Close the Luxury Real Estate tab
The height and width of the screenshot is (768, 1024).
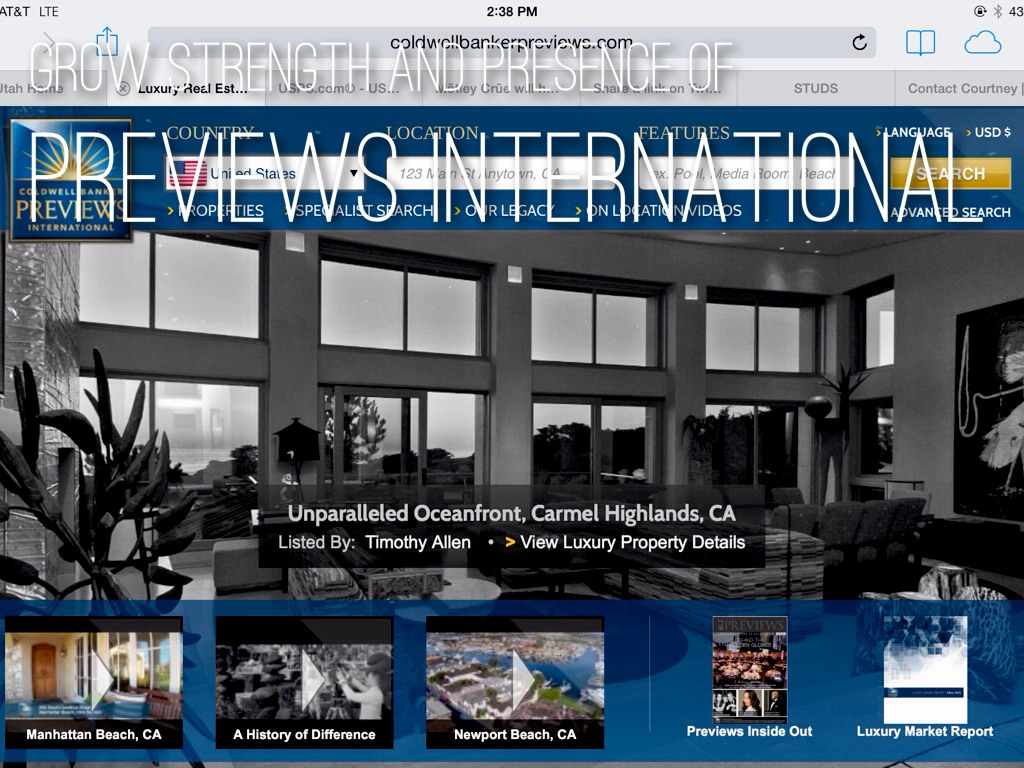(123, 88)
